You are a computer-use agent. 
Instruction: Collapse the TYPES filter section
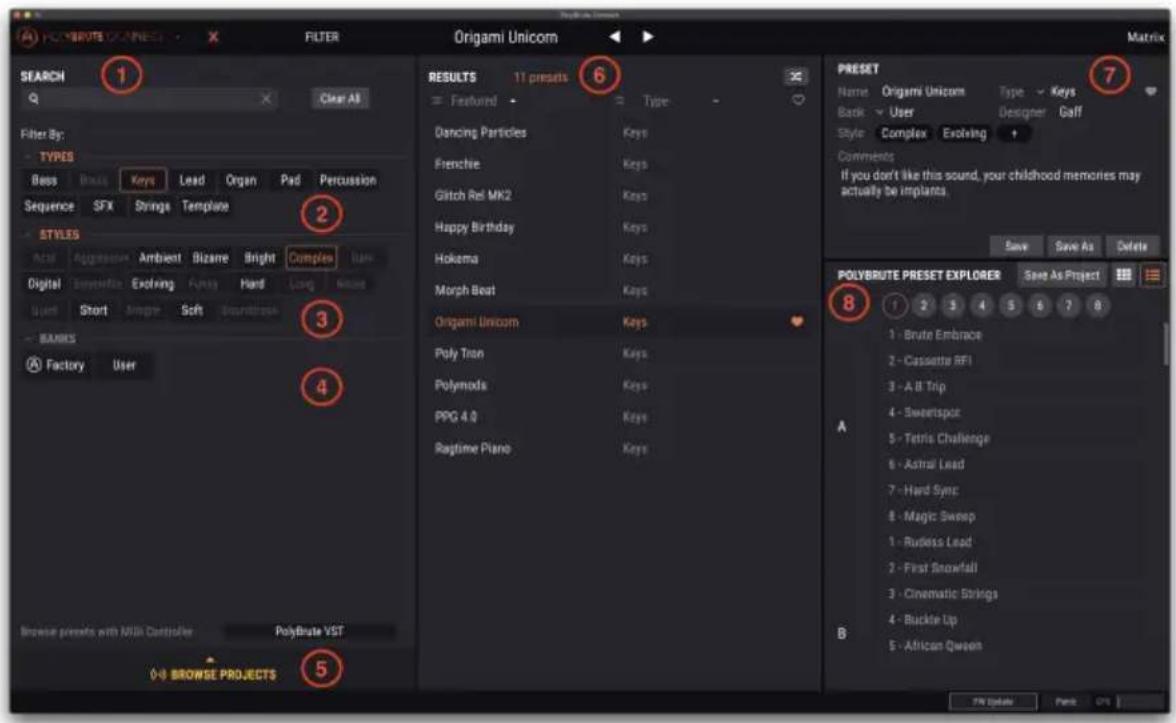50,157
